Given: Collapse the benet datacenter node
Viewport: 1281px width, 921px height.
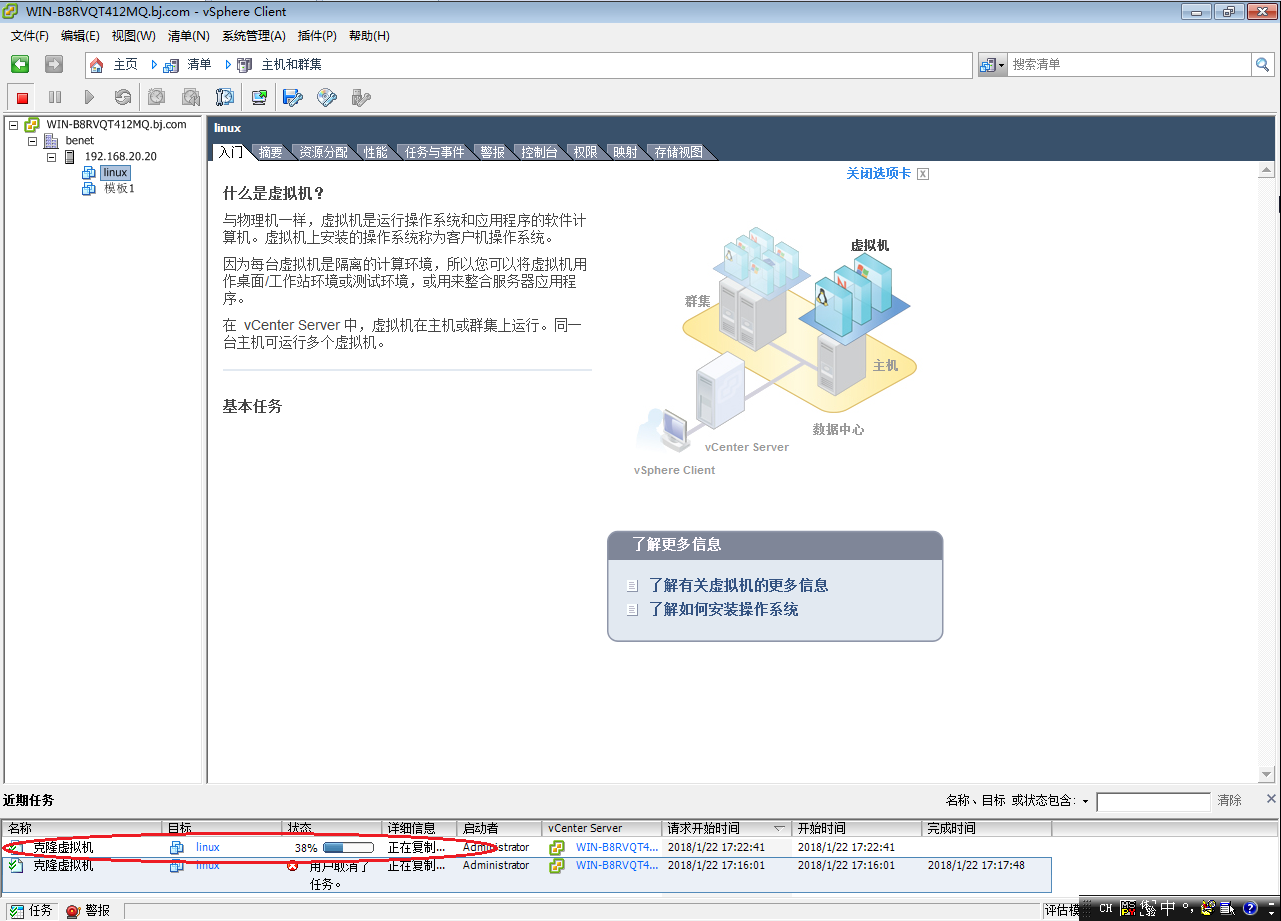Looking at the screenshot, I should pyautogui.click(x=33, y=141).
